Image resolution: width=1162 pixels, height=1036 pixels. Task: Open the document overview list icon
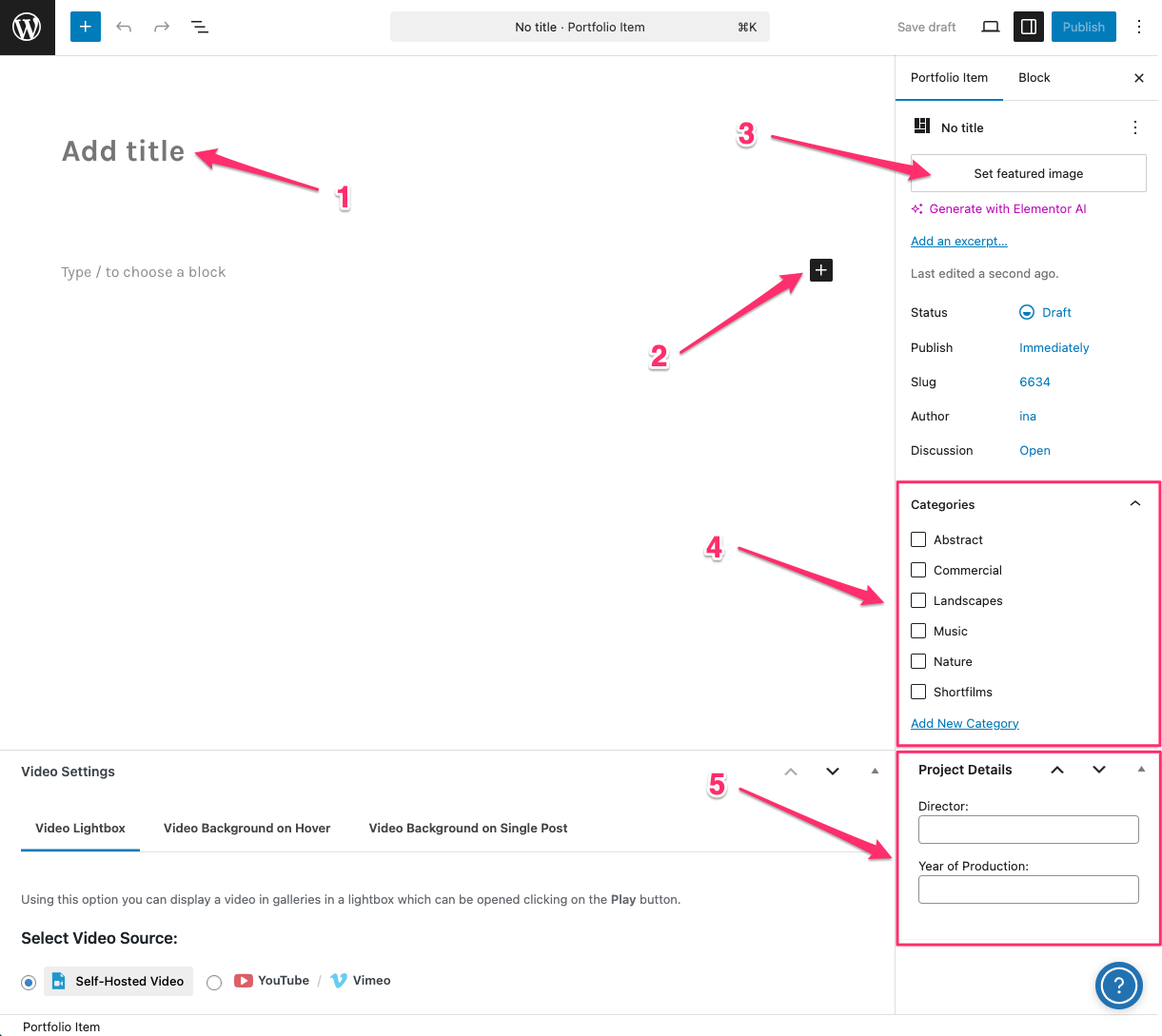tap(200, 27)
